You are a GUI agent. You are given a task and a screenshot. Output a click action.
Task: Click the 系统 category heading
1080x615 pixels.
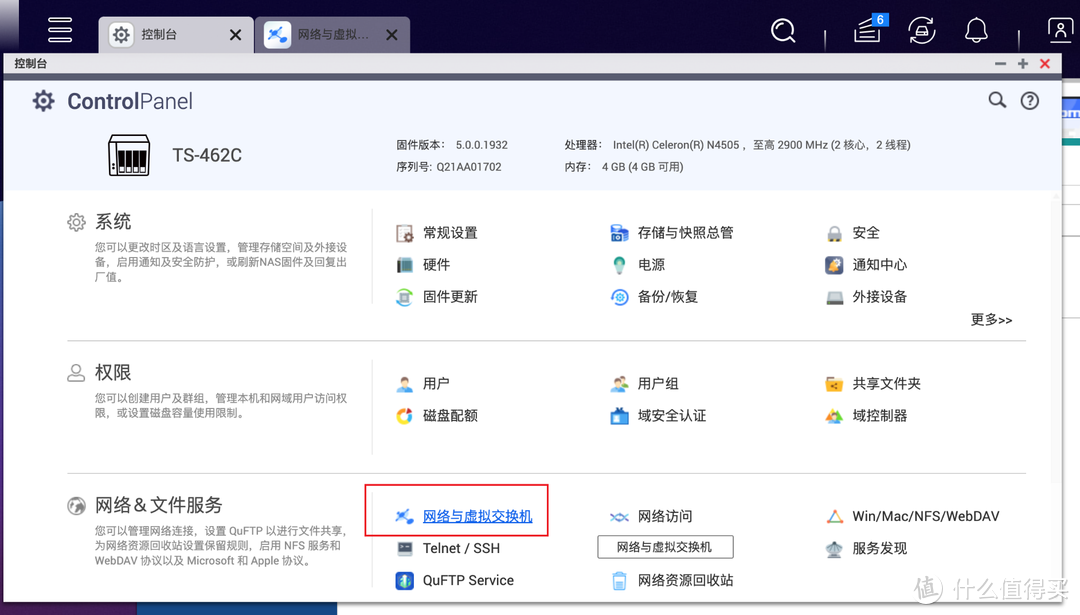113,222
